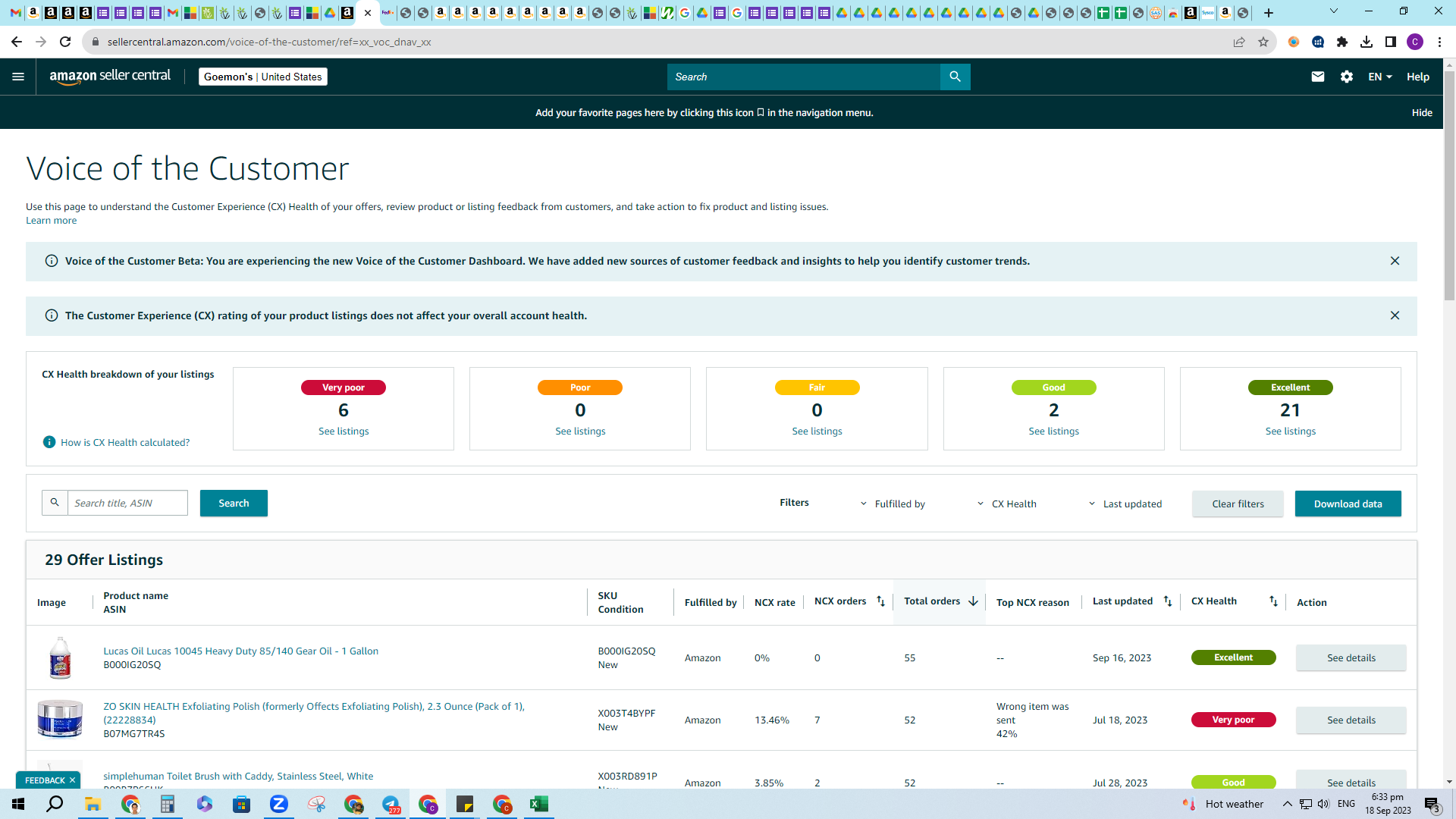Toggle the browser side panel
Screen dimensions: 1456x819
[1391, 42]
